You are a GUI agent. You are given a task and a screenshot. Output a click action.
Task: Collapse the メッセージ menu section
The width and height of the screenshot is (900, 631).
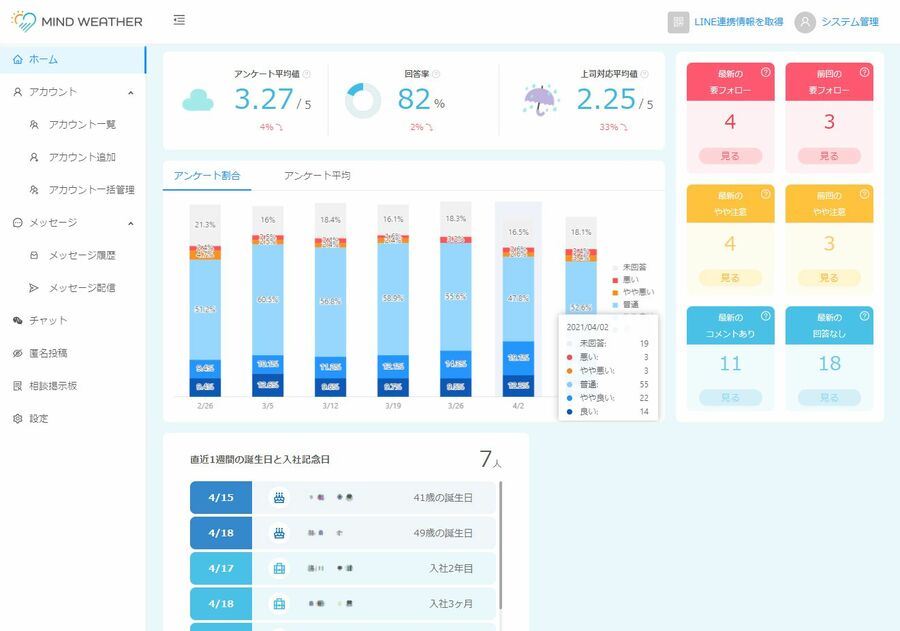click(x=131, y=223)
